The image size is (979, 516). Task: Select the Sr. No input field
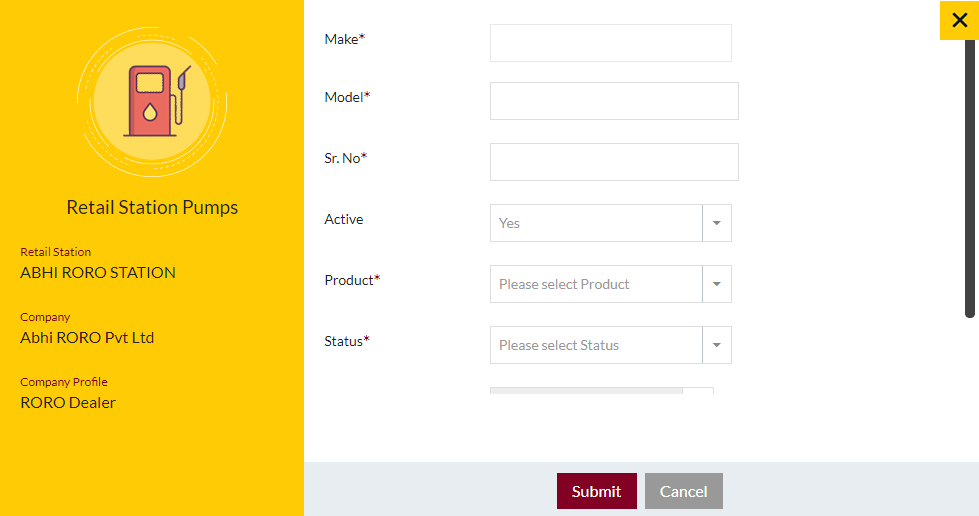point(614,162)
